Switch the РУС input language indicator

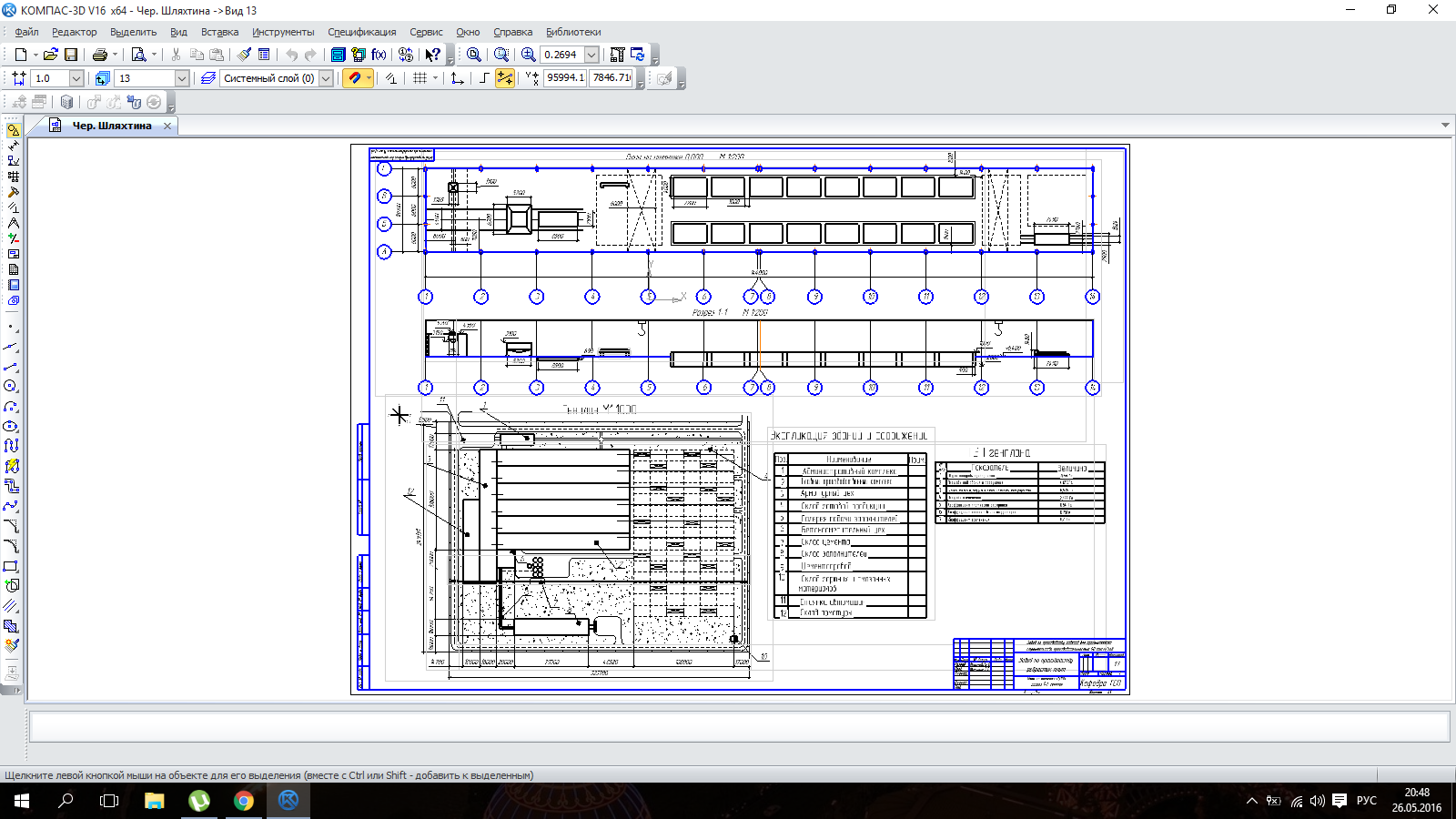coord(1367,801)
